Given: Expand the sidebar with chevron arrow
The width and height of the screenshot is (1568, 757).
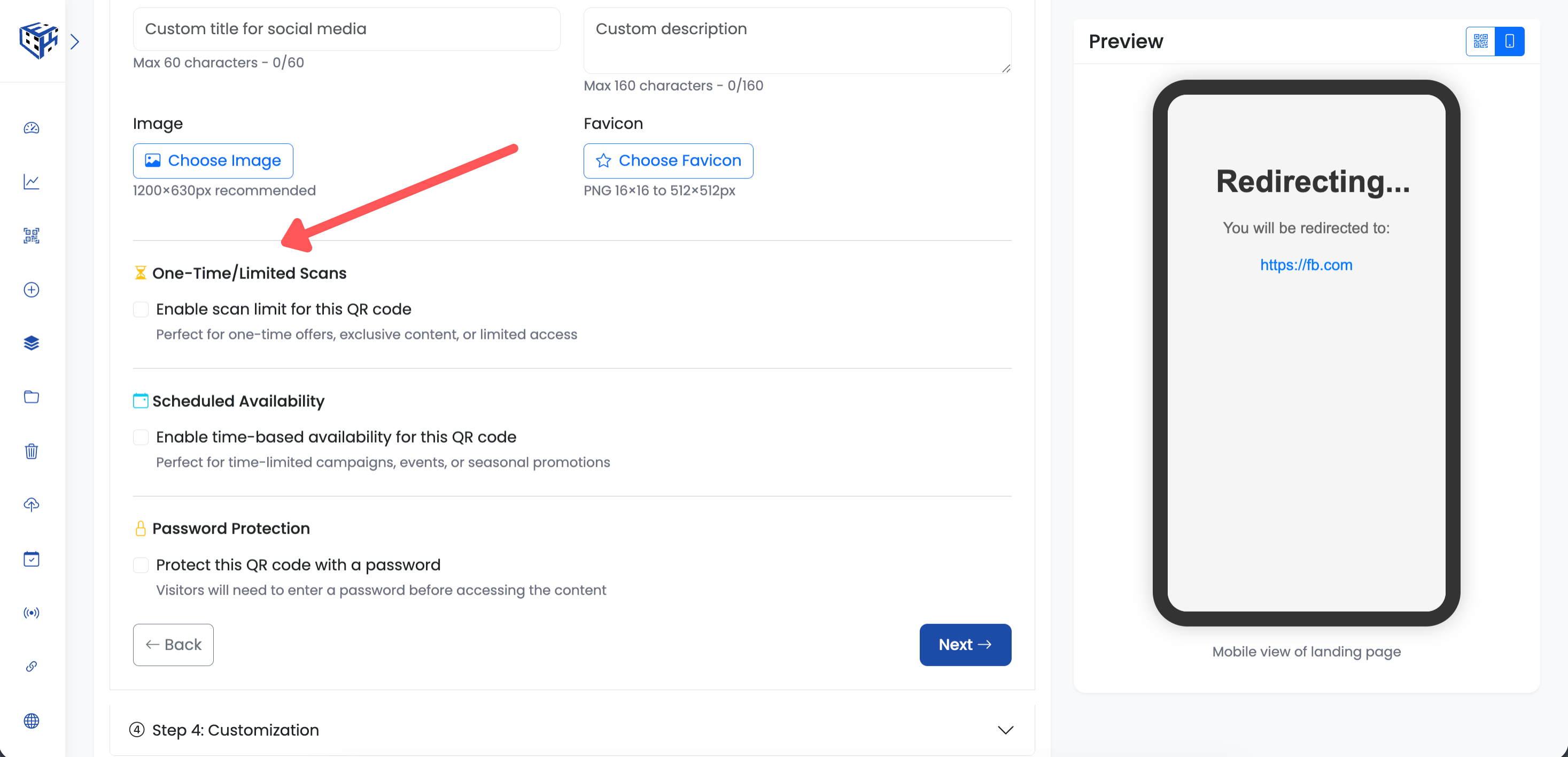Looking at the screenshot, I should point(75,41).
